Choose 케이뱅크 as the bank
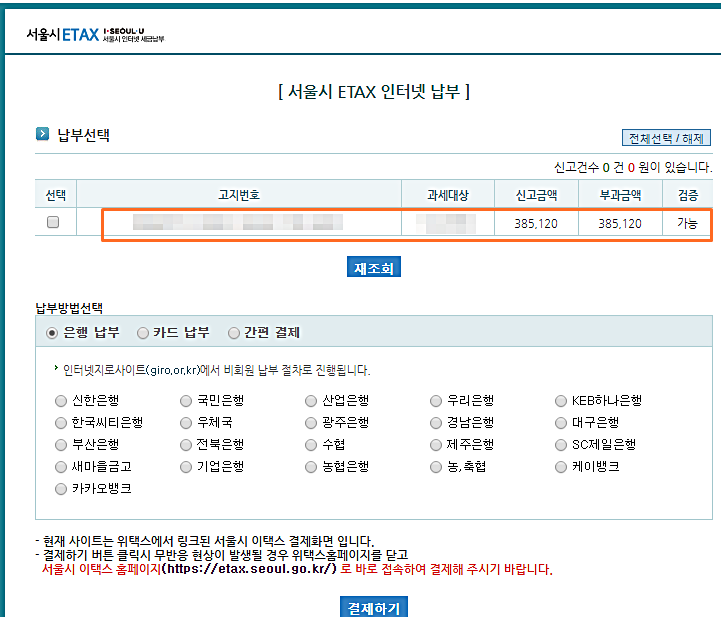 [x=561, y=467]
